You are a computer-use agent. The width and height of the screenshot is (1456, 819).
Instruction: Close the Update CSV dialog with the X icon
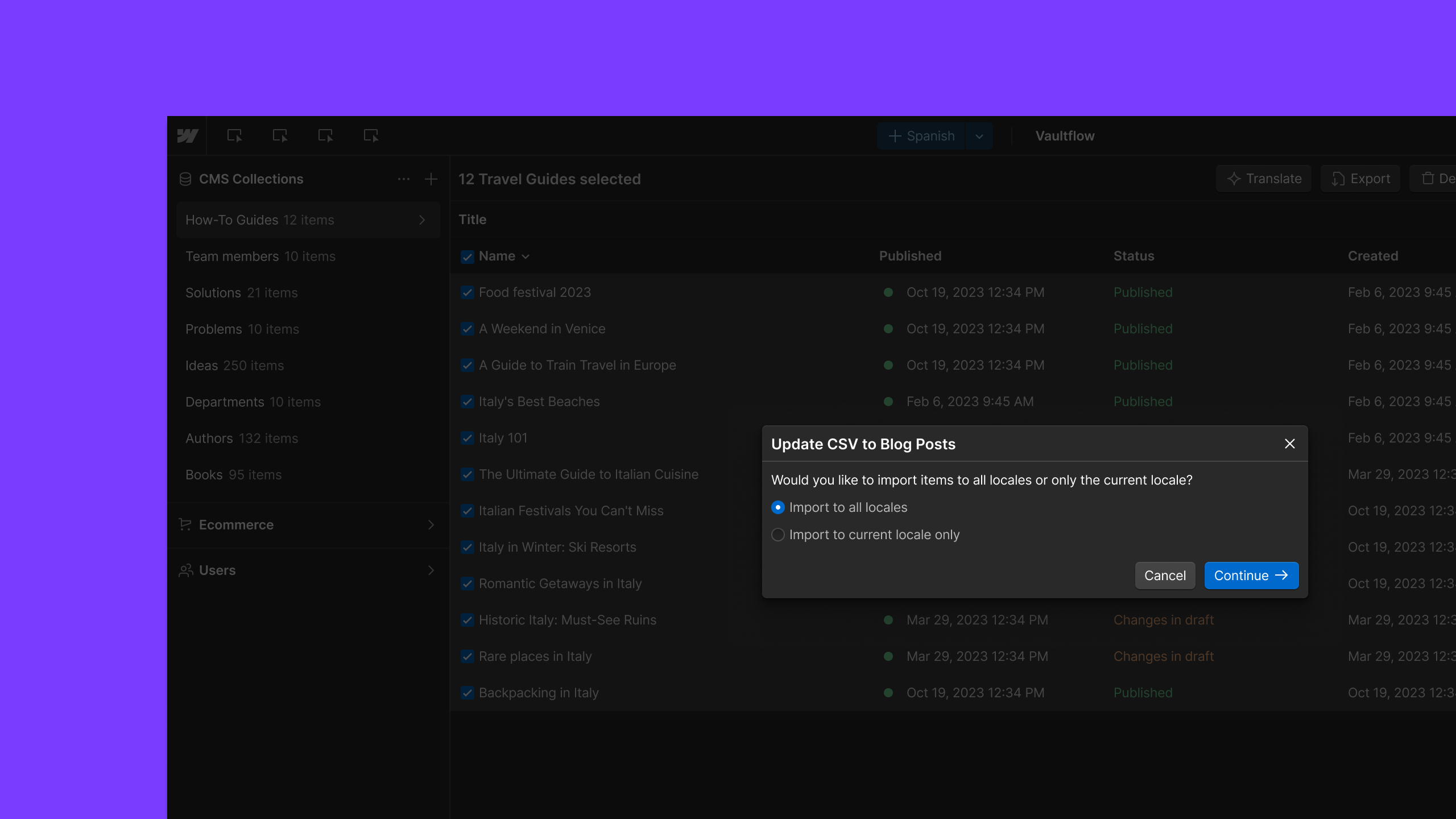coord(1289,444)
